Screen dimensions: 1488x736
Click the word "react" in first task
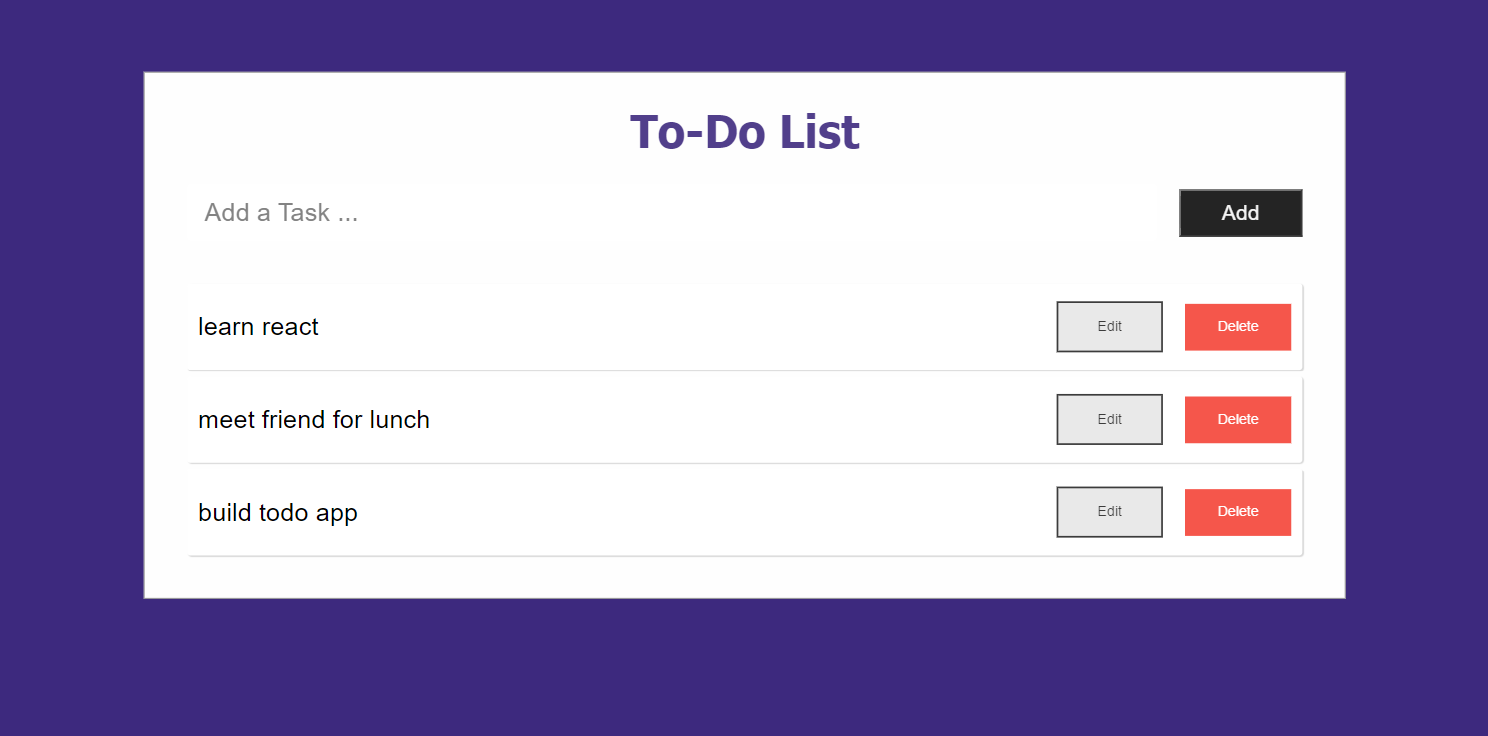(x=290, y=327)
